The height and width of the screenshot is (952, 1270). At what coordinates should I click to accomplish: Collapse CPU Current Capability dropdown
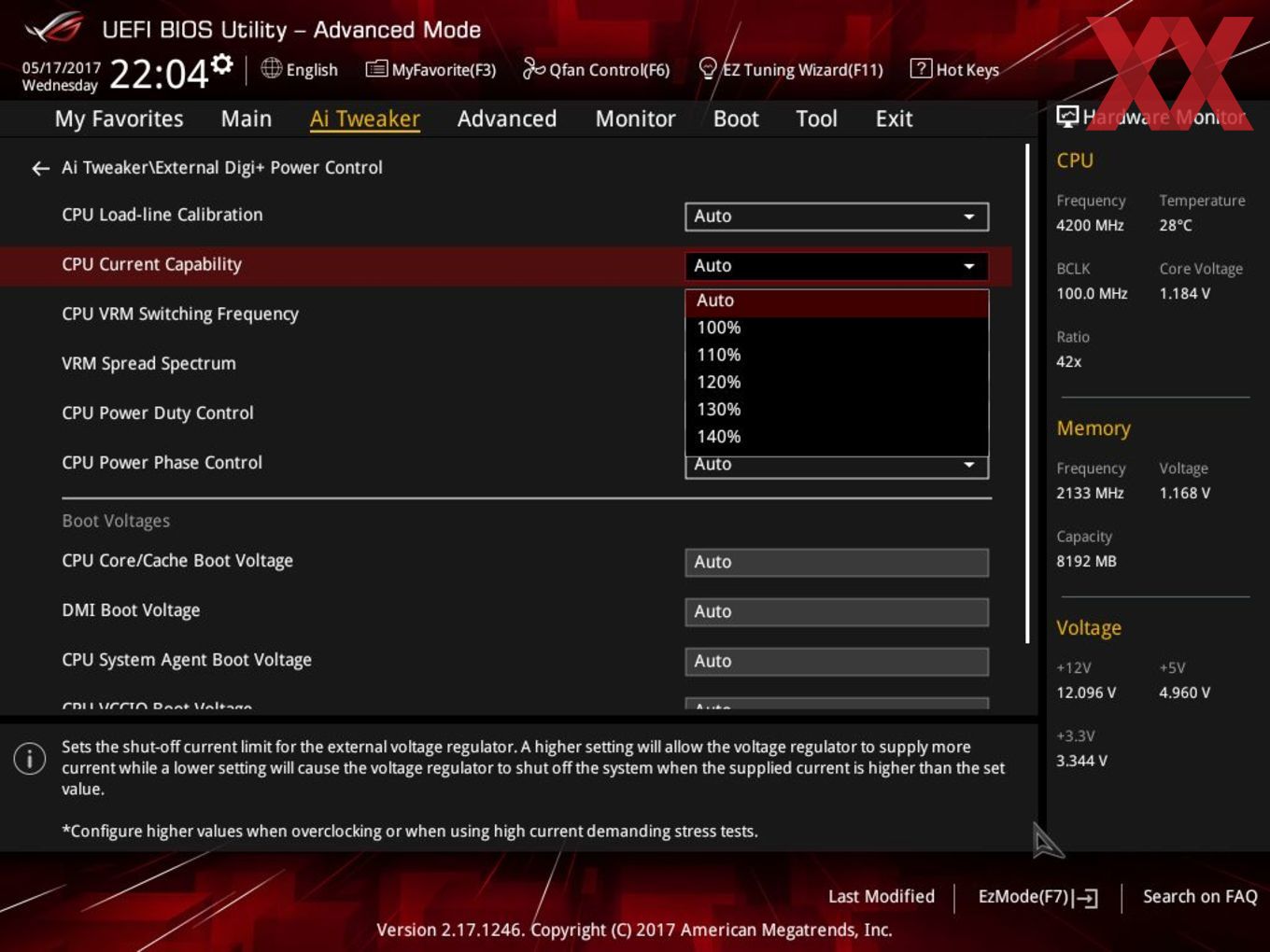coord(837,266)
